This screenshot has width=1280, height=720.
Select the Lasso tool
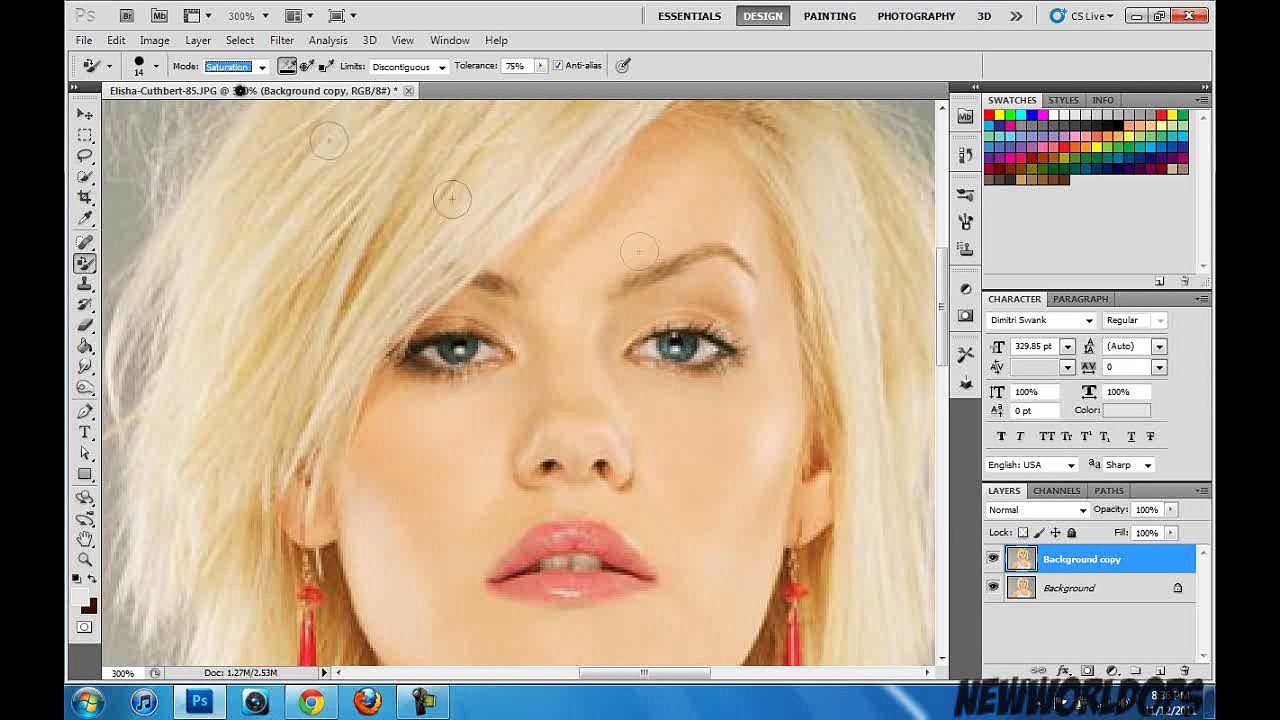pyautogui.click(x=85, y=156)
